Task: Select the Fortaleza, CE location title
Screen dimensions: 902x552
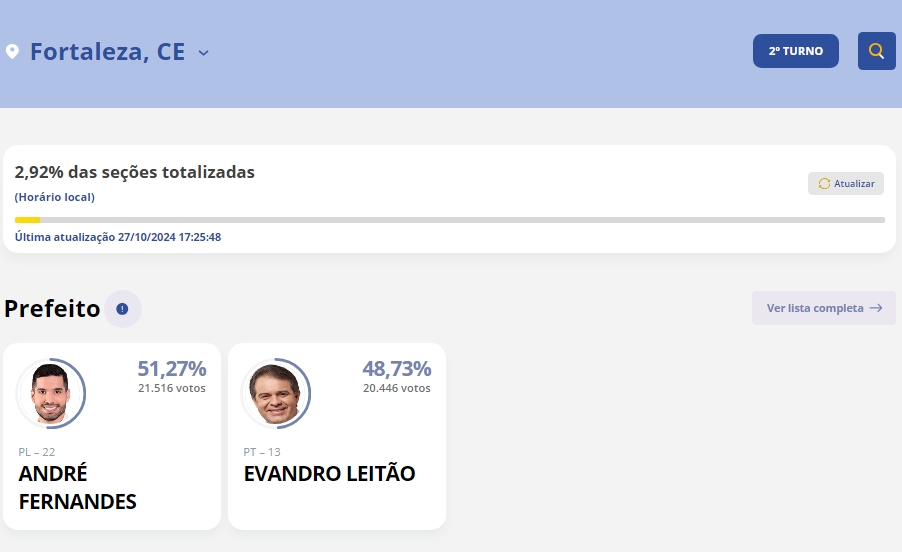Action: [107, 51]
